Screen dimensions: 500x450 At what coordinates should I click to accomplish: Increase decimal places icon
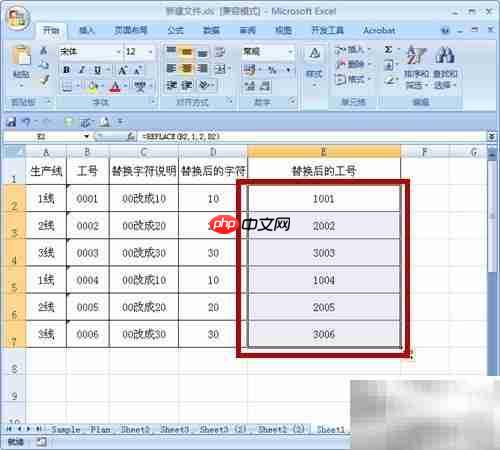coord(250,86)
